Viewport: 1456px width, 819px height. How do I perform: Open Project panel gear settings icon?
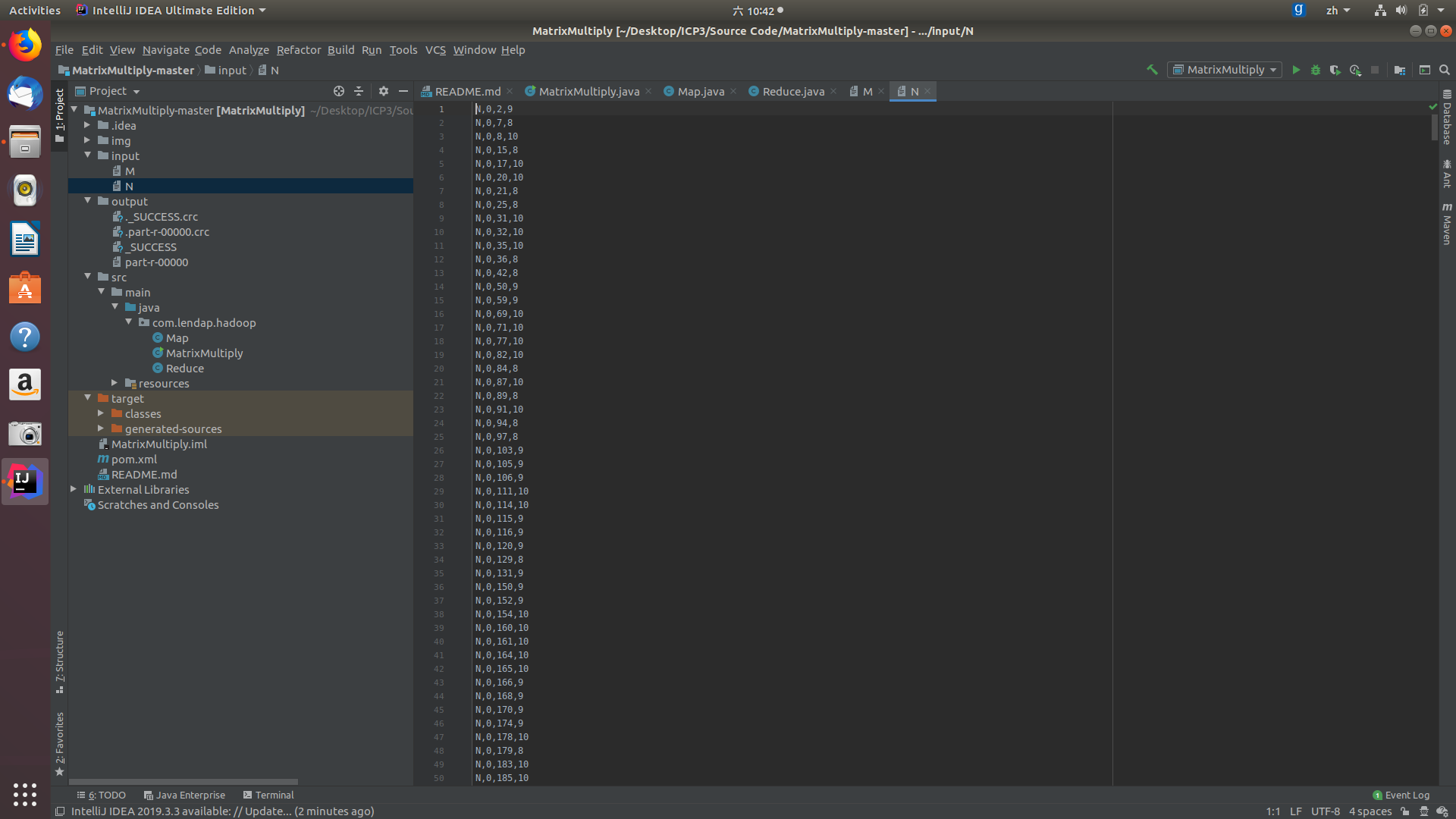click(384, 91)
